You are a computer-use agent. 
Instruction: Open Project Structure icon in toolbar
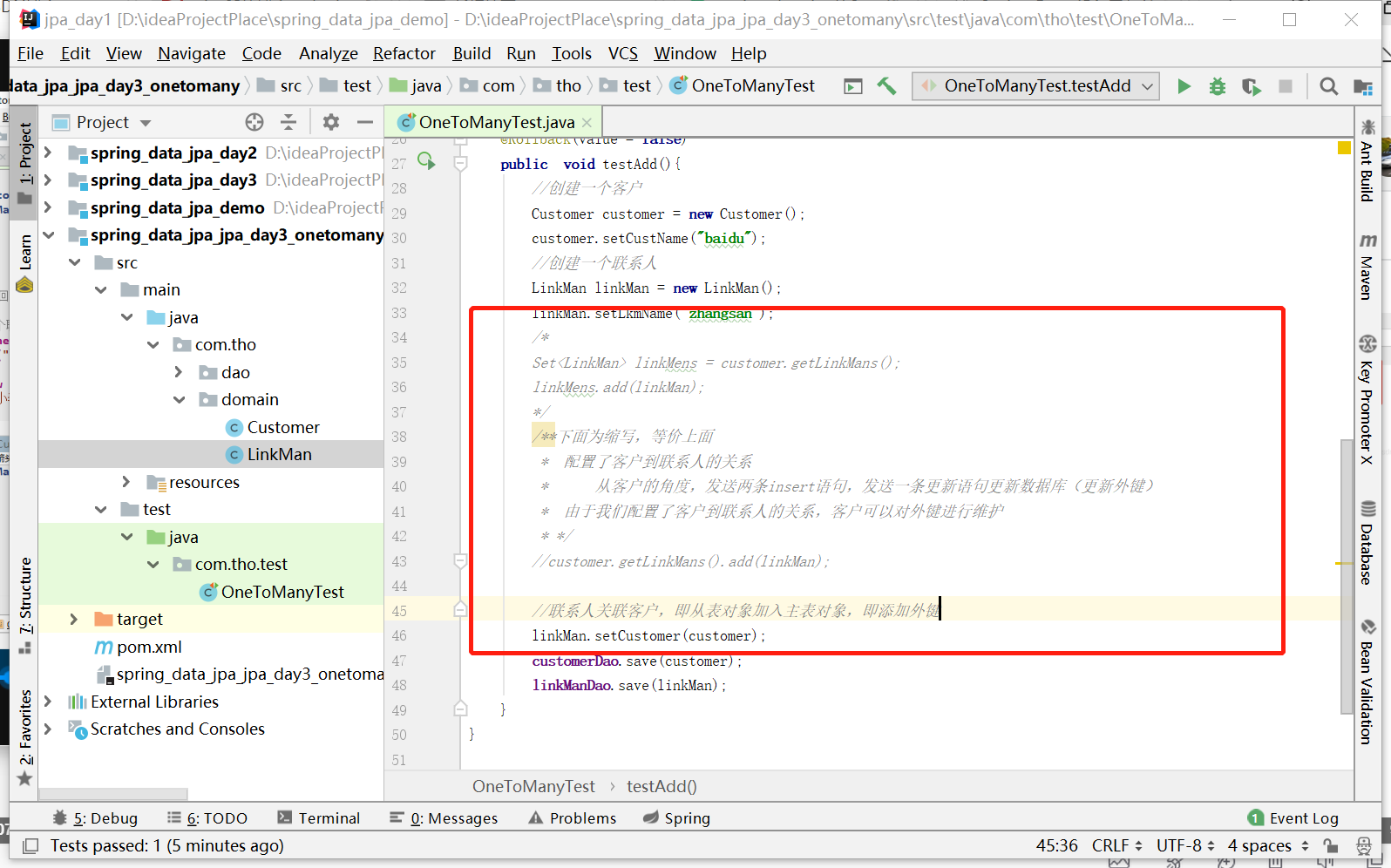(1362, 86)
